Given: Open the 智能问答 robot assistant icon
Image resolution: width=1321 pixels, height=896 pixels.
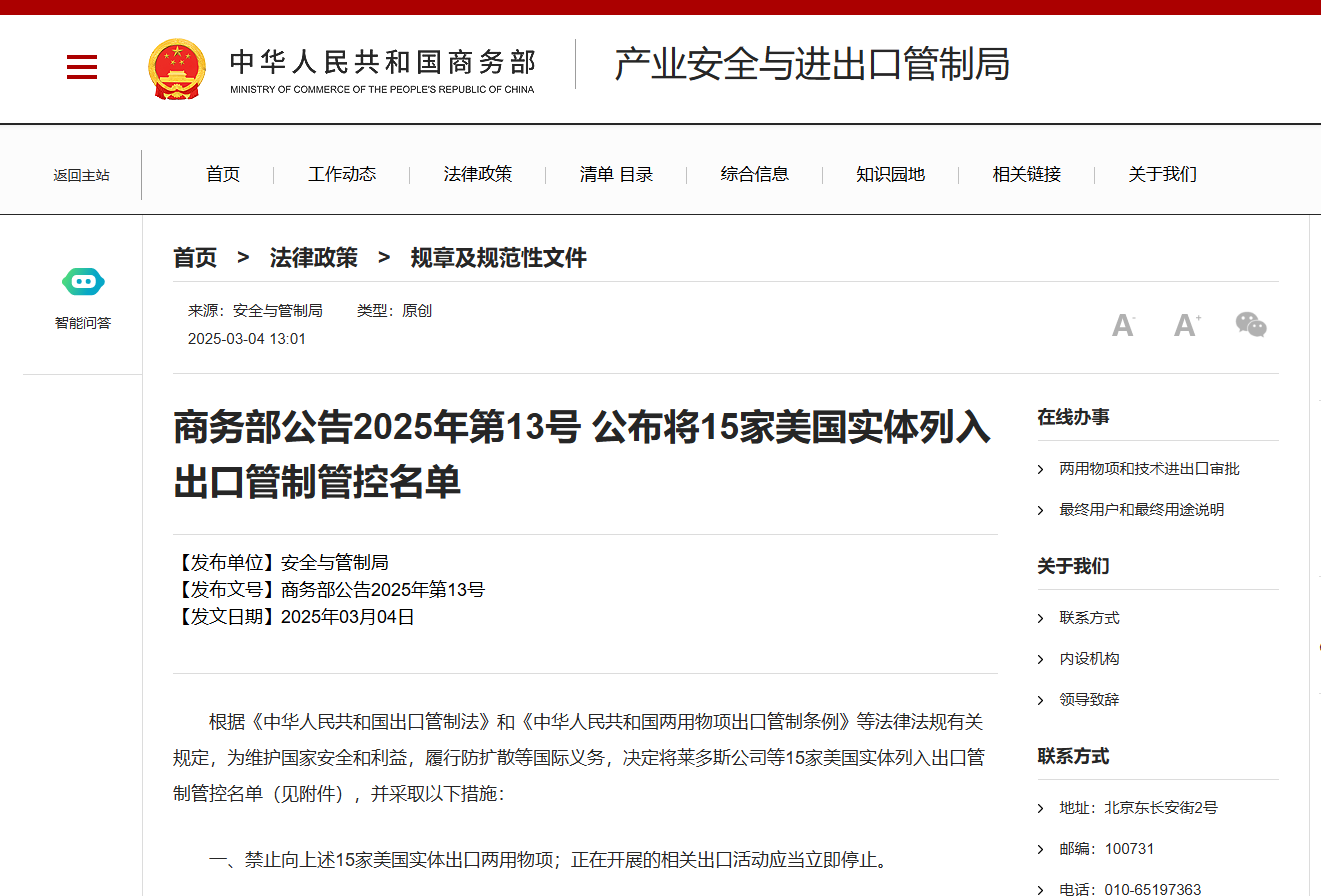Looking at the screenshot, I should pyautogui.click(x=83, y=283).
